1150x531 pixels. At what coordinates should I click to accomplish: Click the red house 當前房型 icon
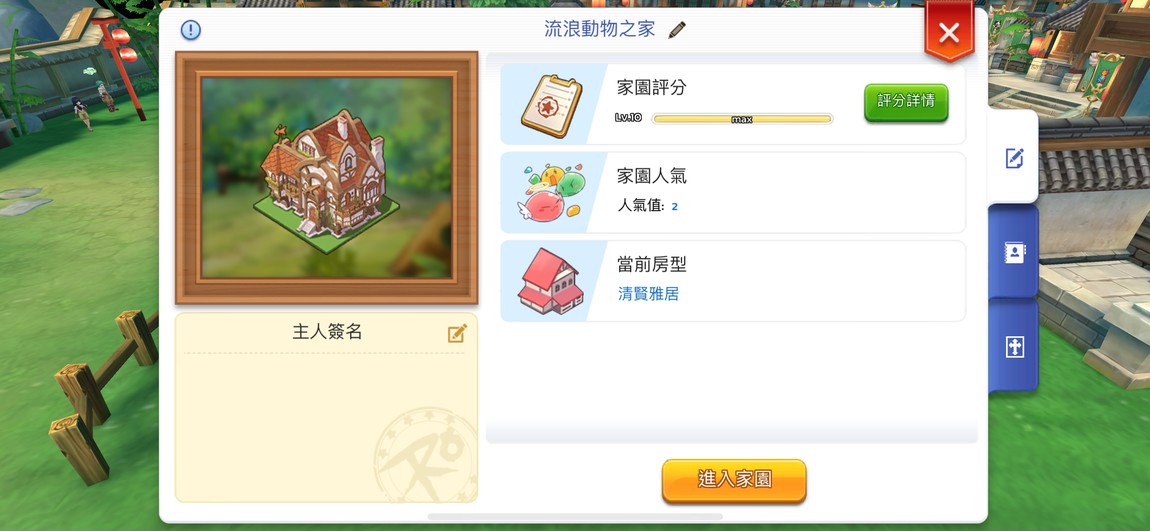click(x=551, y=281)
